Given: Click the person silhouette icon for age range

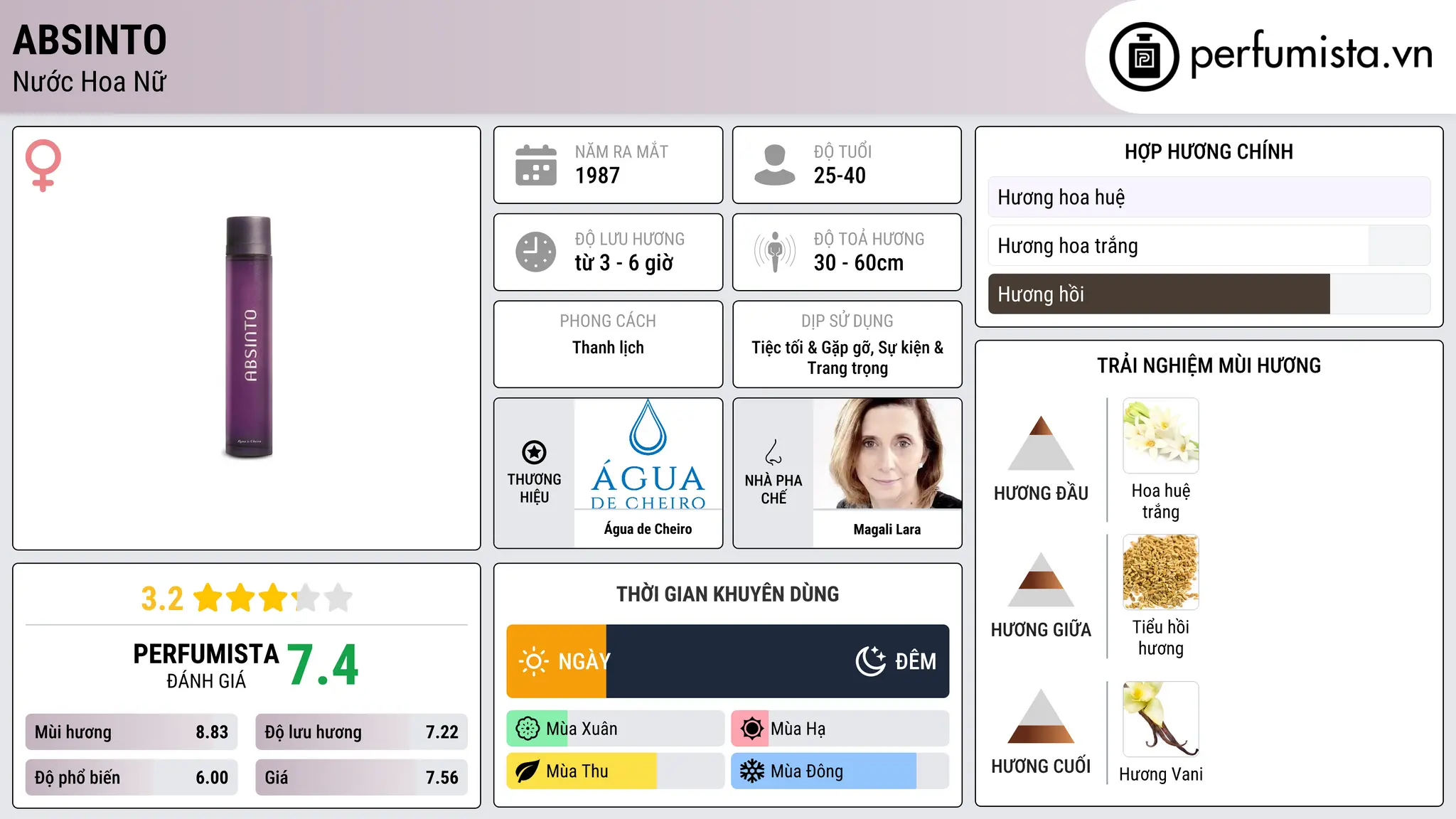Looking at the screenshot, I should click(774, 165).
